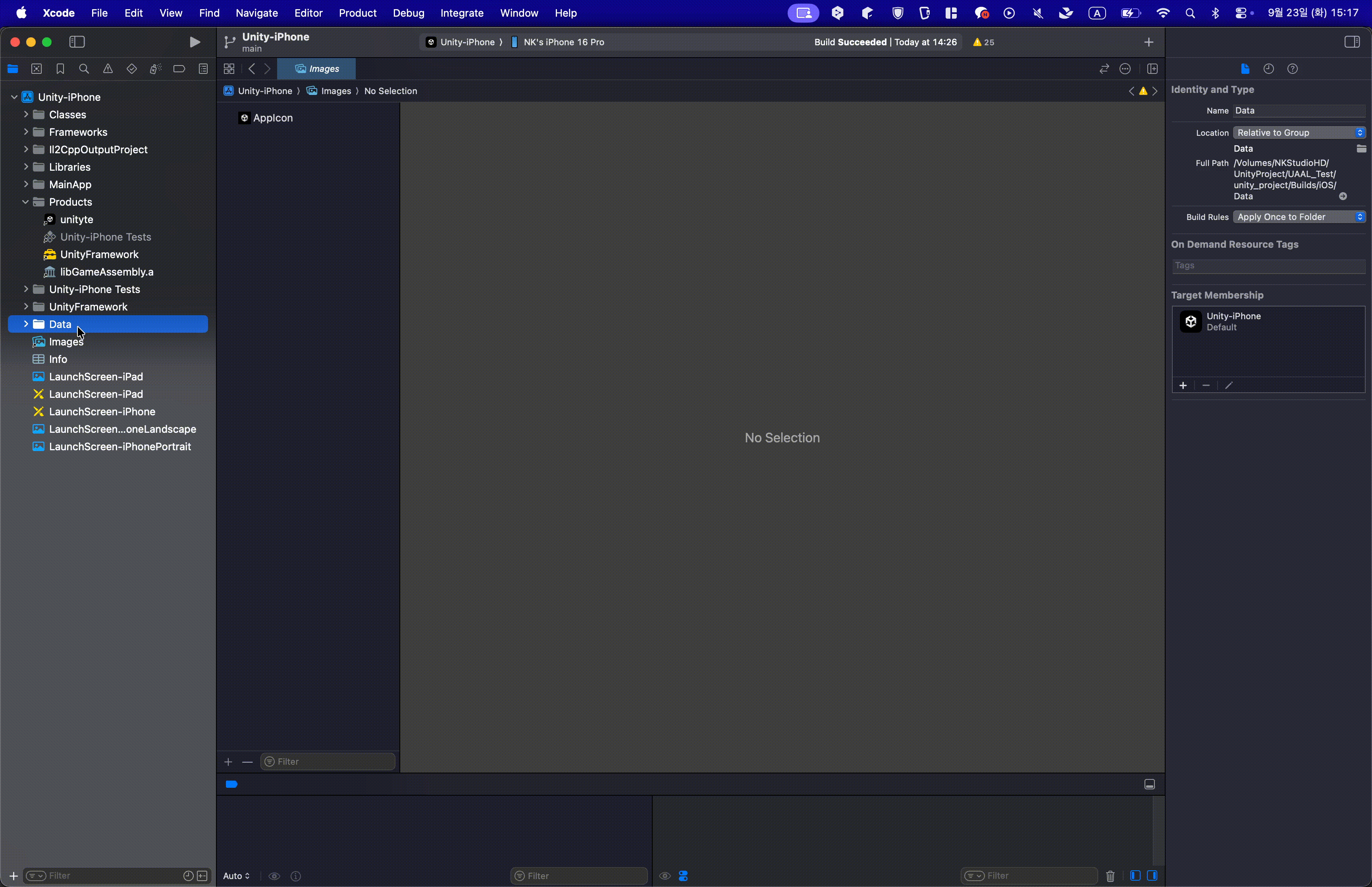Toggle the inspectors panel on right
The image size is (1372, 887).
point(1352,42)
